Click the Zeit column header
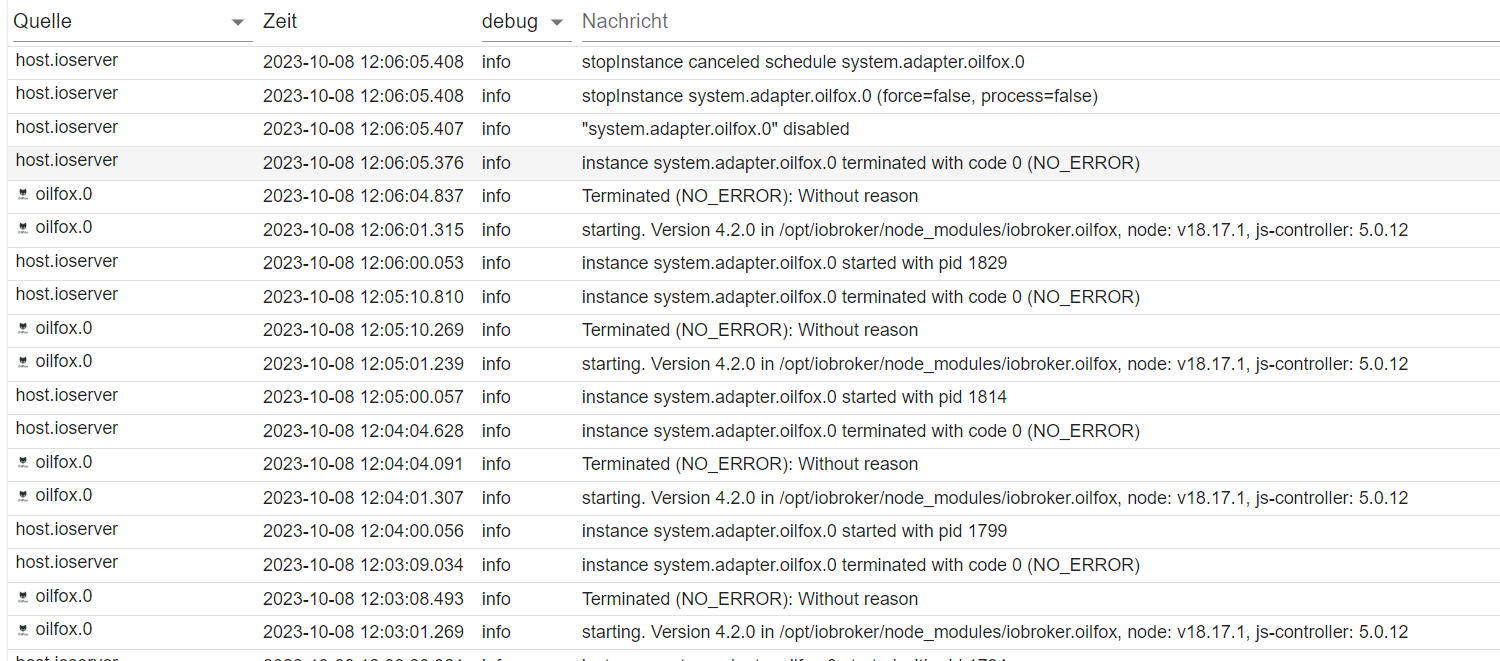This screenshot has width=1500, height=661. (x=280, y=21)
